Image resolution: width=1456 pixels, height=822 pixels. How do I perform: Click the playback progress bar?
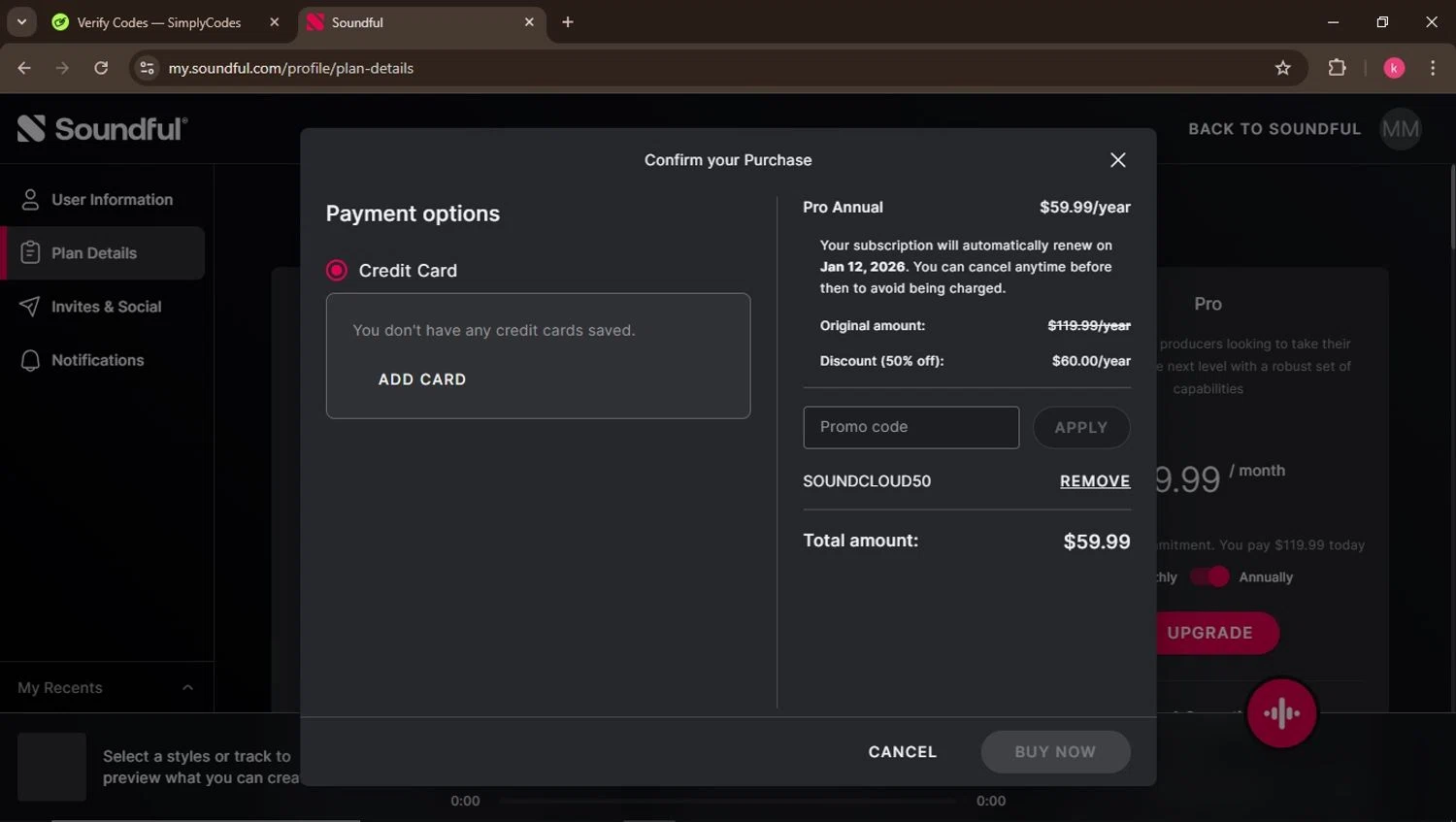728,801
